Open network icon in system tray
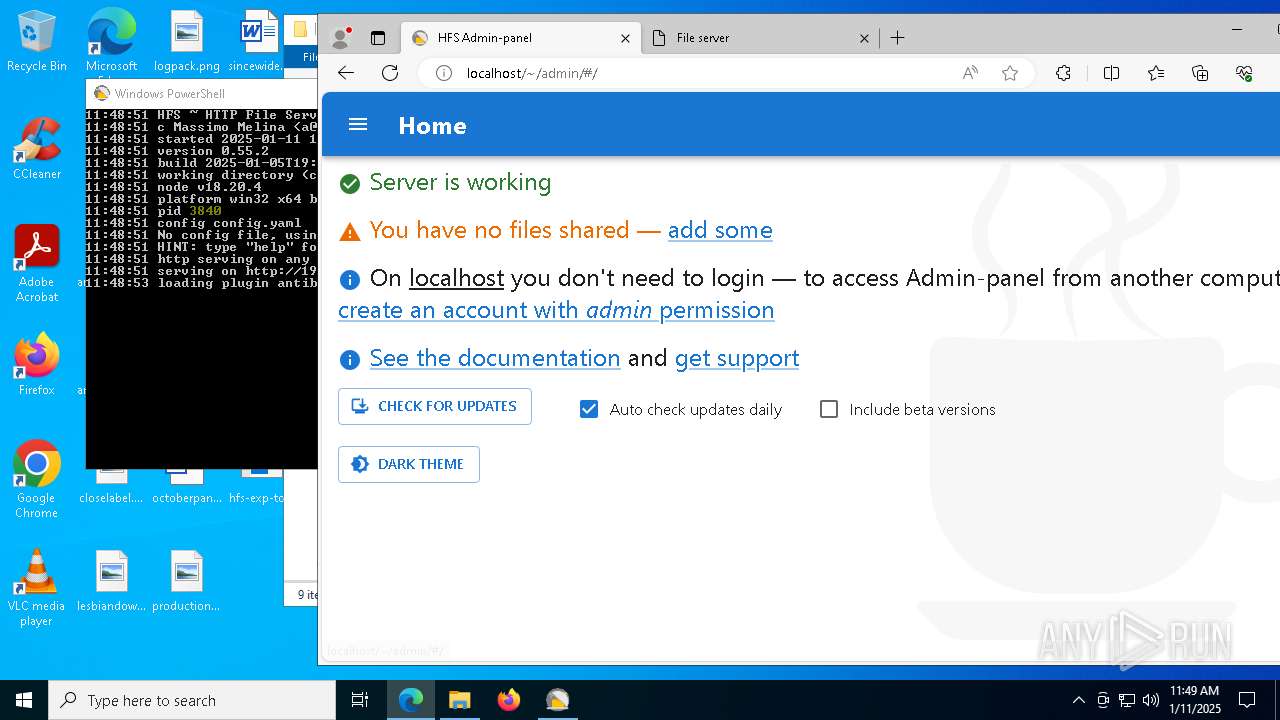The width and height of the screenshot is (1280, 720). 1127,700
